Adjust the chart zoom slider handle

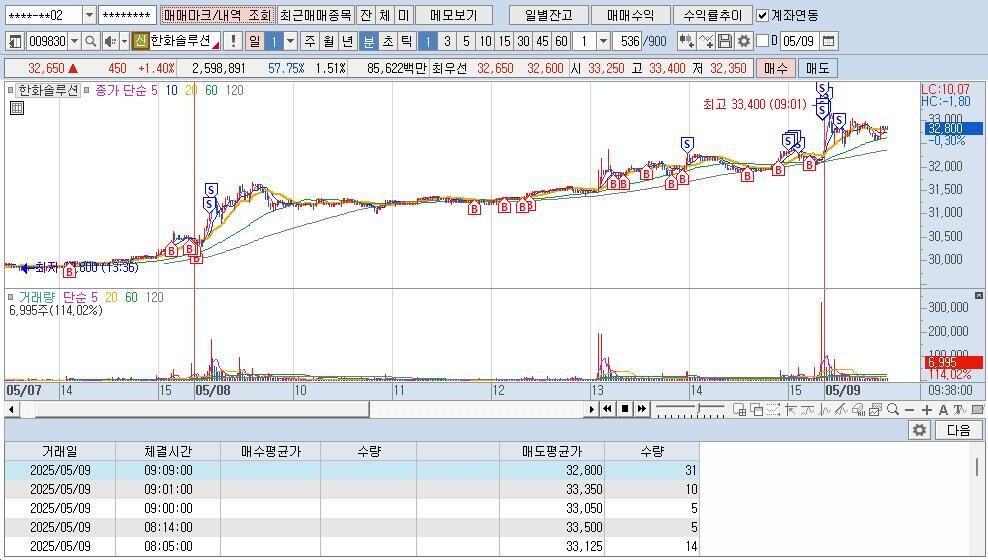point(697,409)
